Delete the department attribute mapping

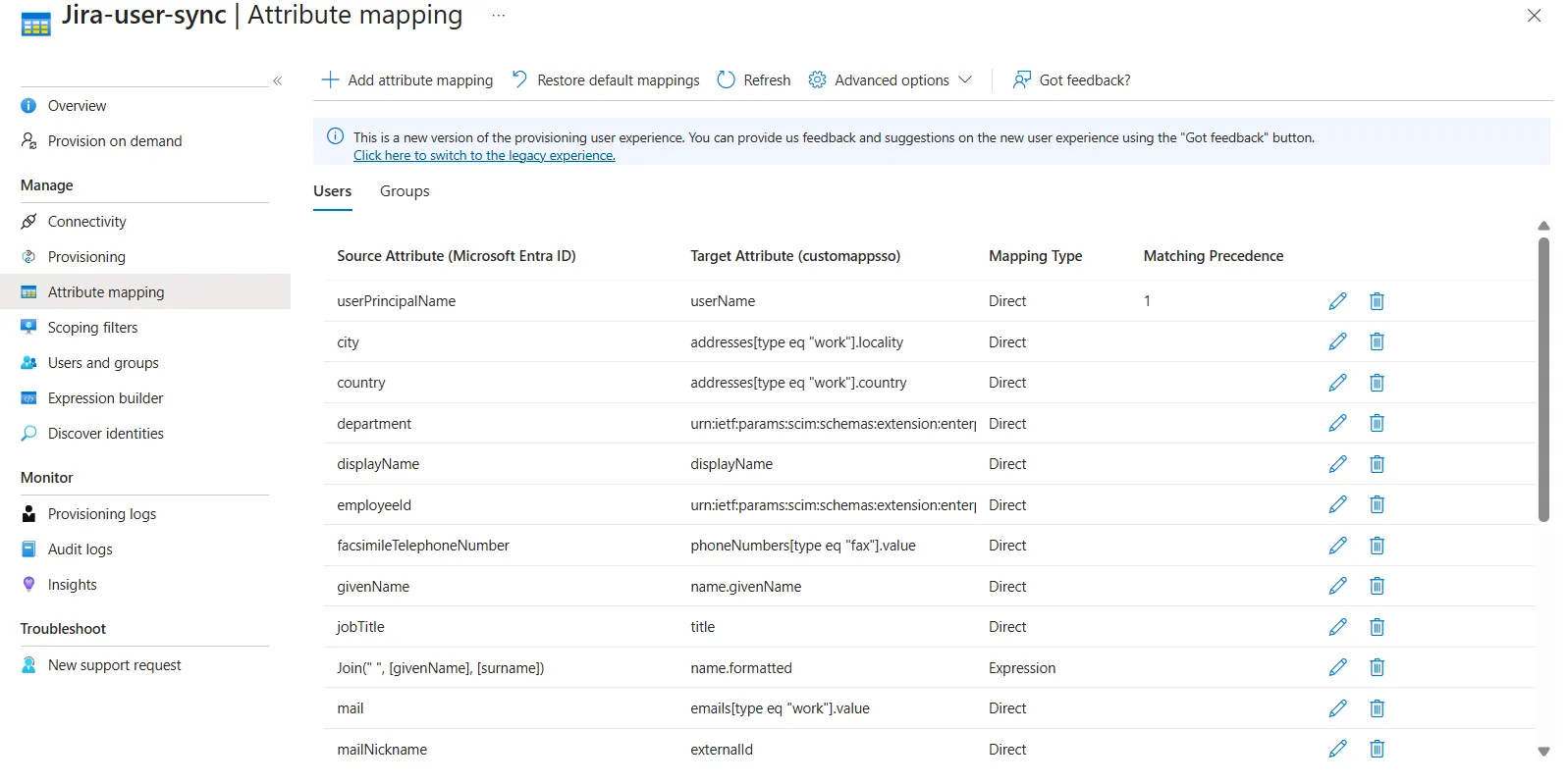coord(1377,423)
